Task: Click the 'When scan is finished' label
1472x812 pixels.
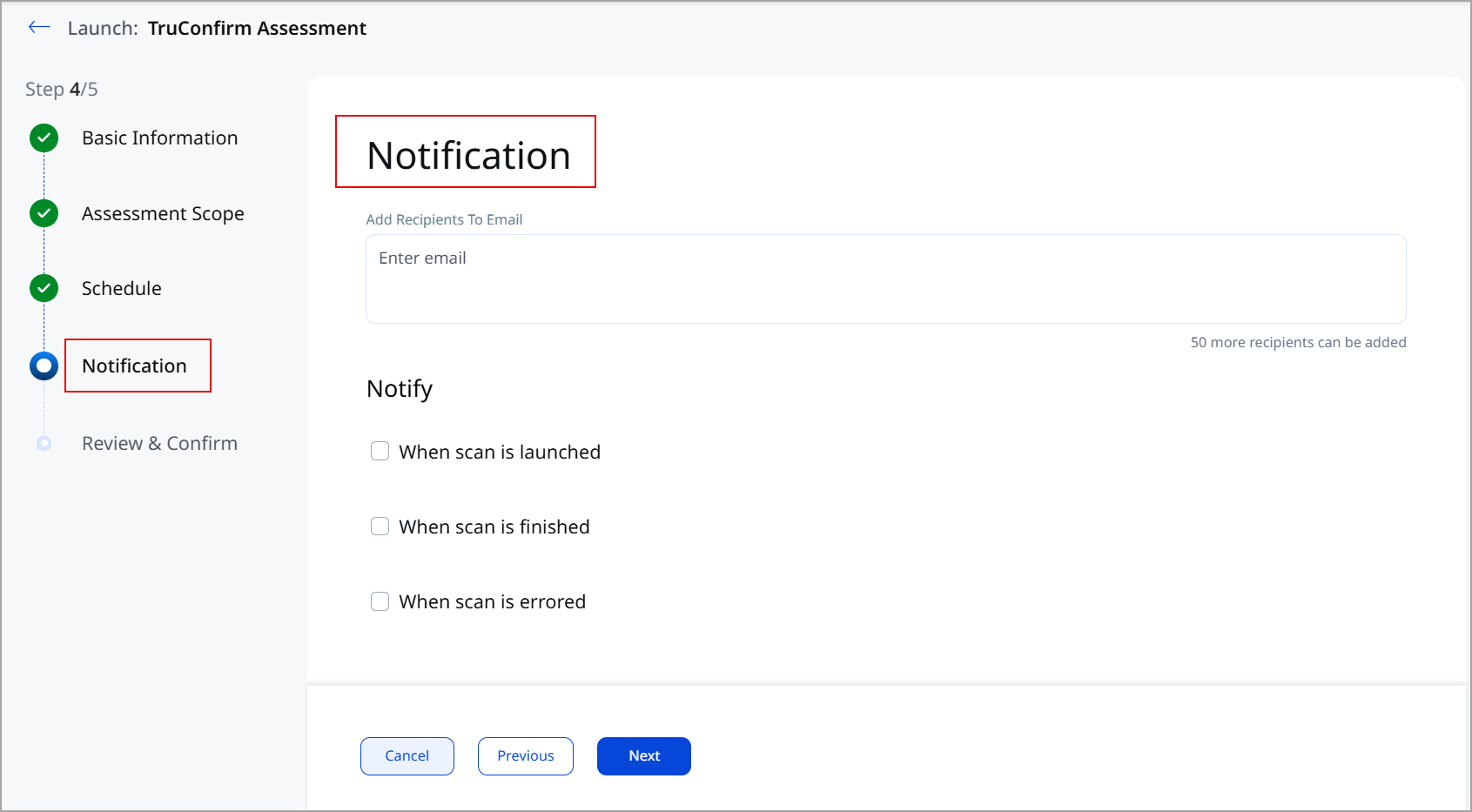Action: (x=494, y=527)
